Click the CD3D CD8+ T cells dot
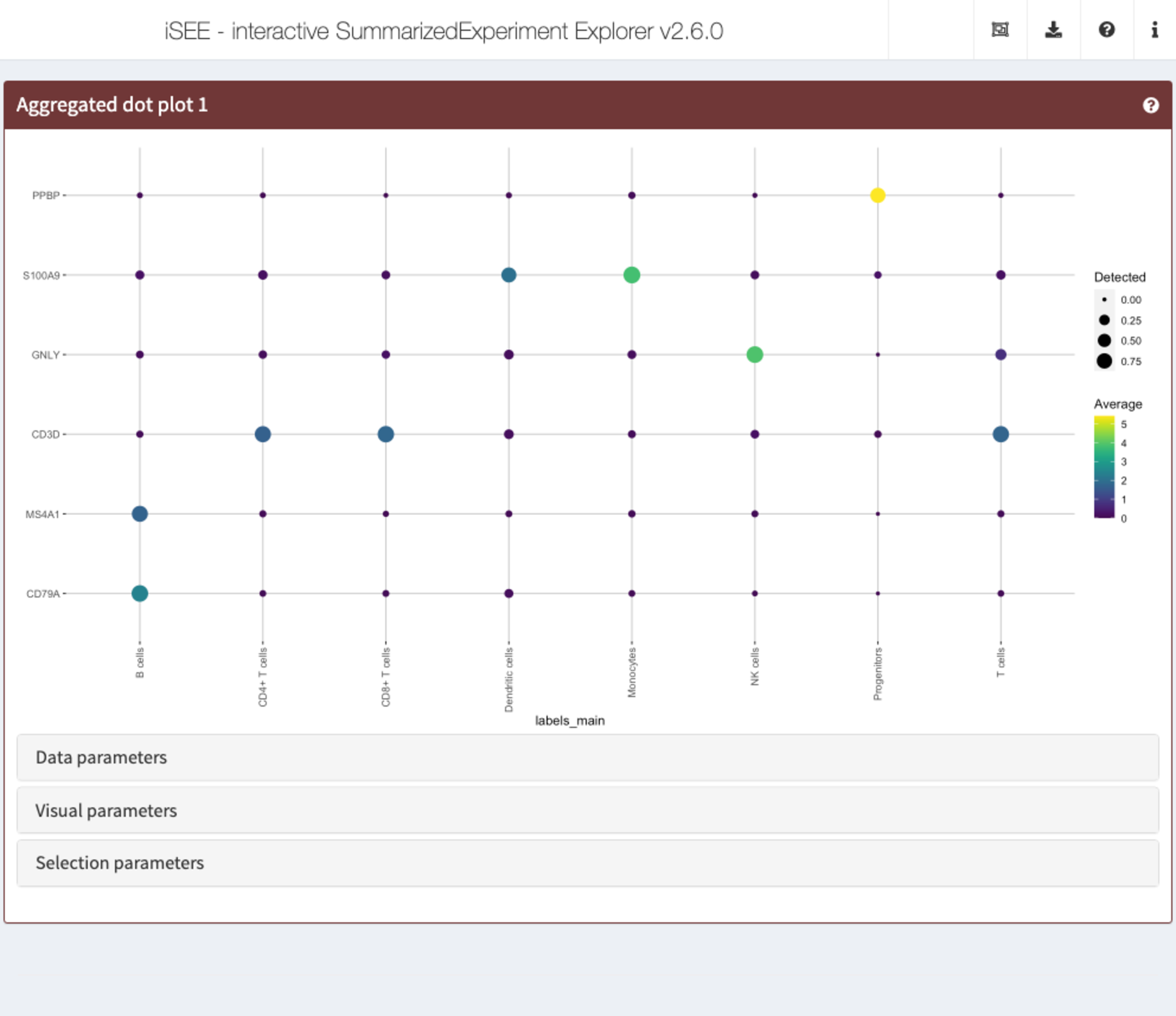 [385, 434]
